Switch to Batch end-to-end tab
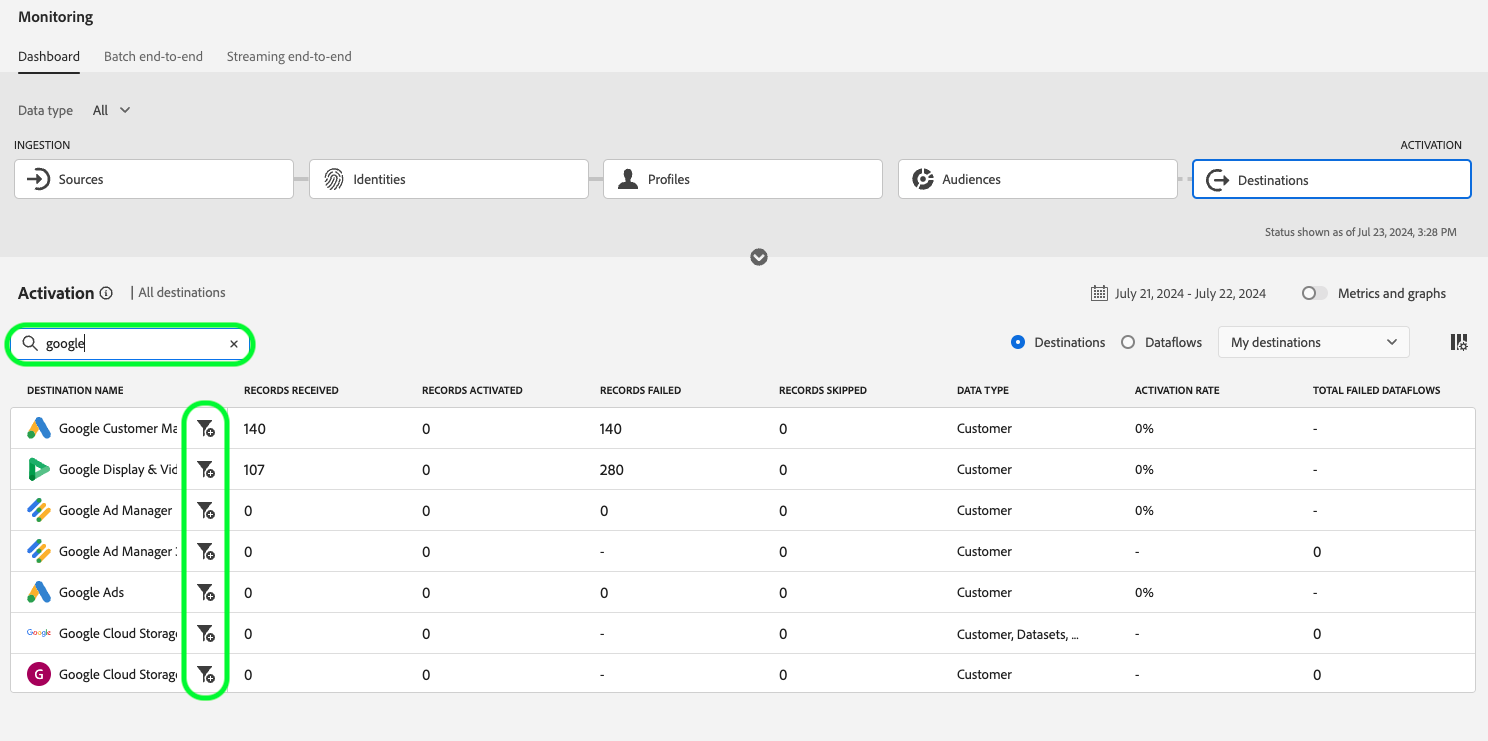 pyautogui.click(x=153, y=57)
